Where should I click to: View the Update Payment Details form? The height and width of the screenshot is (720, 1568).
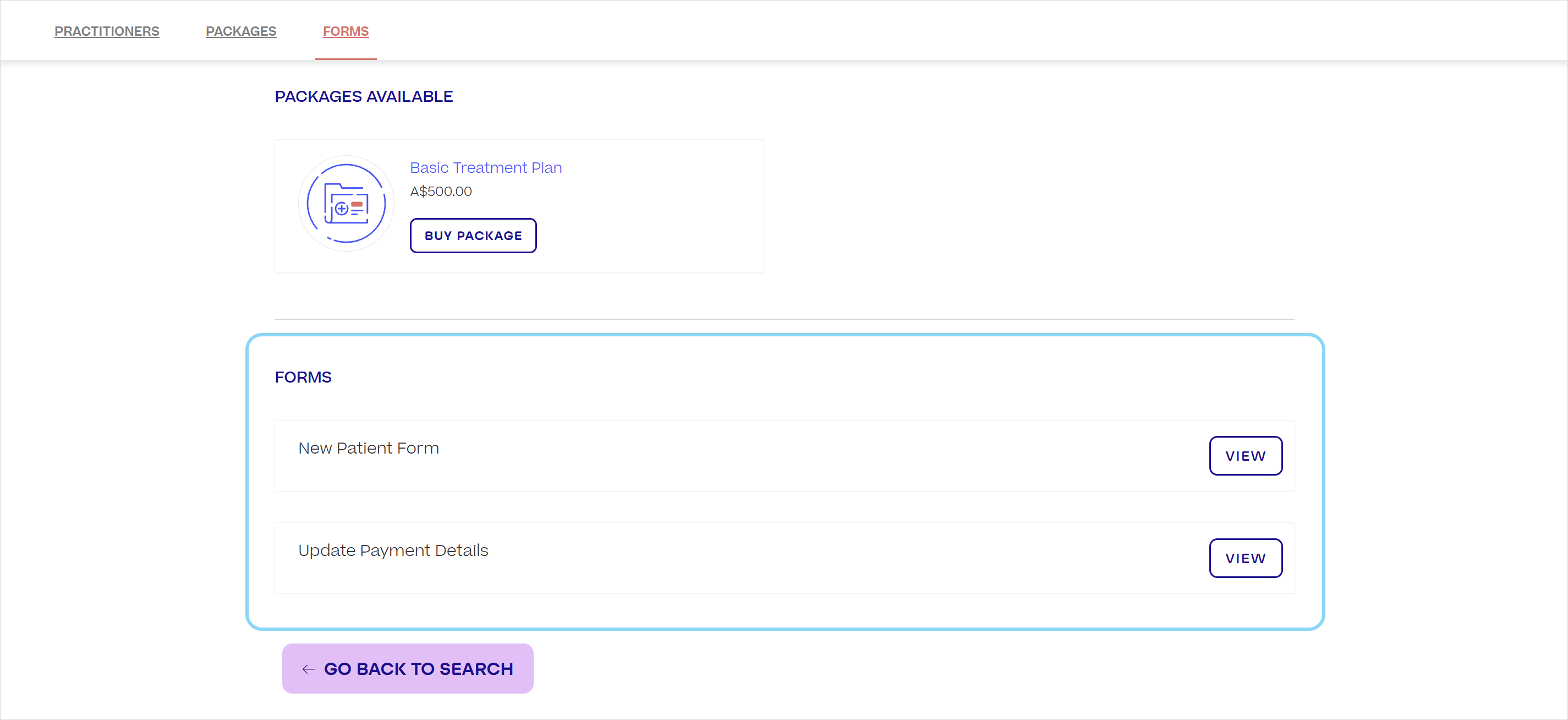coord(1245,558)
